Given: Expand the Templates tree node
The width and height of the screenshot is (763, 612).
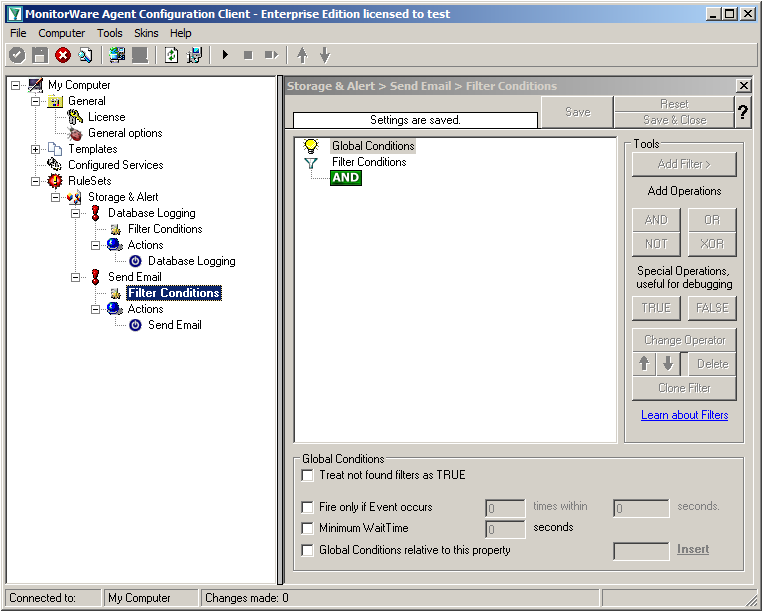Looking at the screenshot, I should pyautogui.click(x=36, y=149).
